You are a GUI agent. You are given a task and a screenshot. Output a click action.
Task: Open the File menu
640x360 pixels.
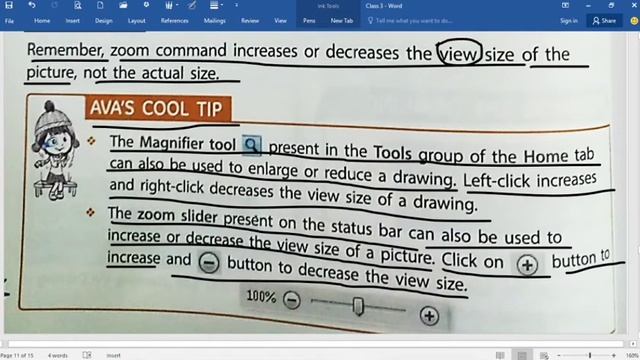coord(9,21)
